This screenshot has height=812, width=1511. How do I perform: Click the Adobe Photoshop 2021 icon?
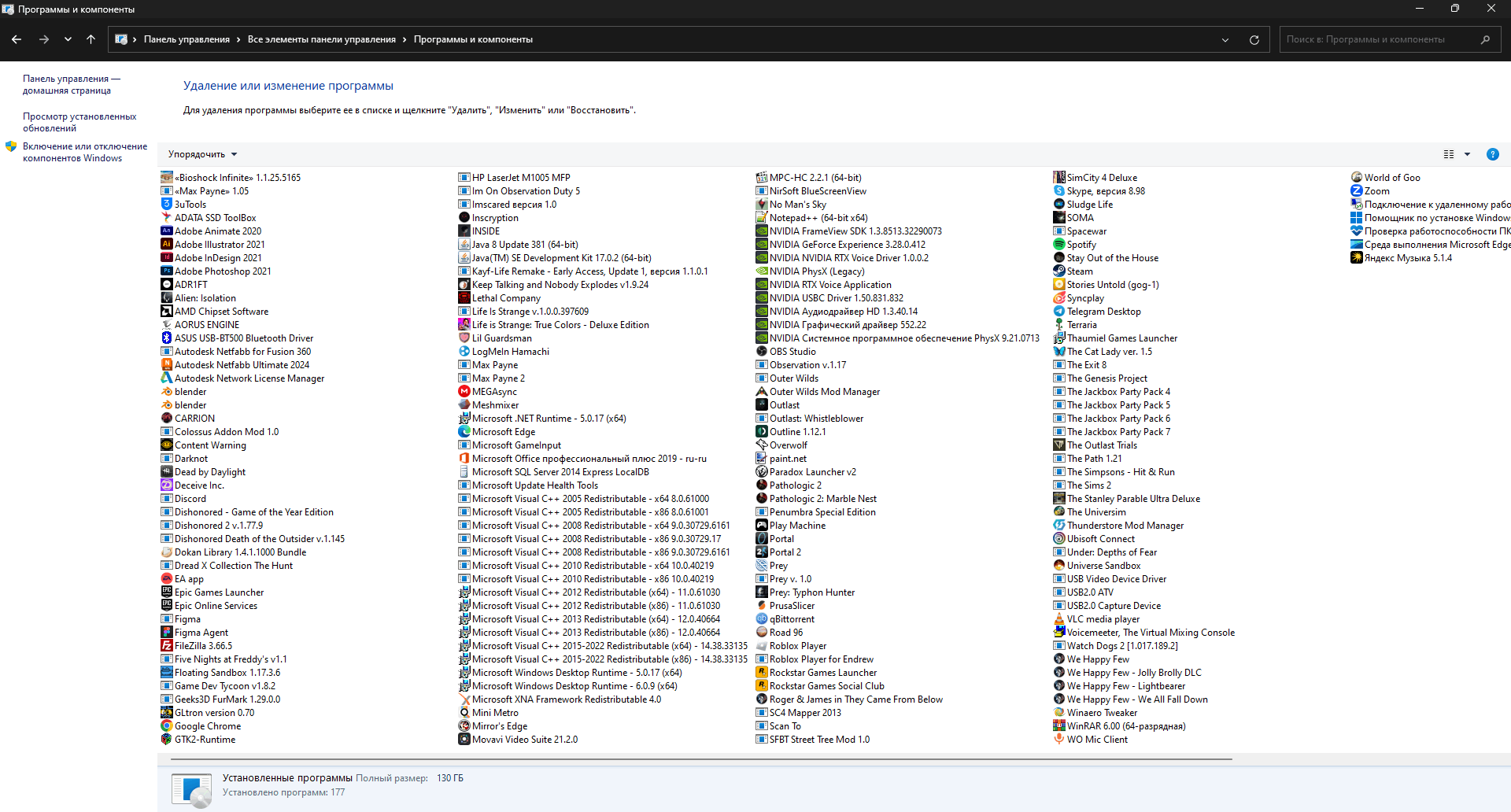(x=167, y=271)
